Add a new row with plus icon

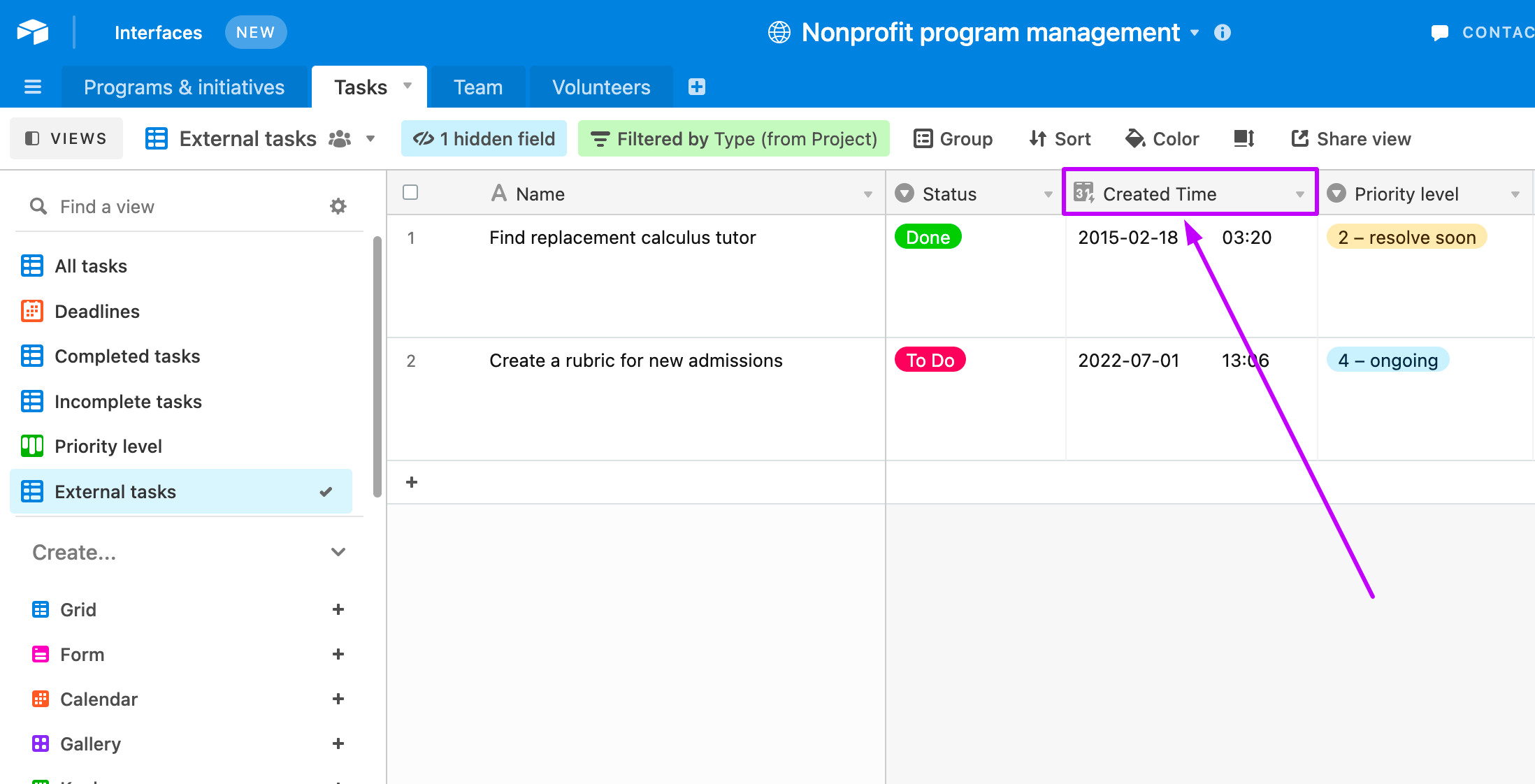(412, 482)
